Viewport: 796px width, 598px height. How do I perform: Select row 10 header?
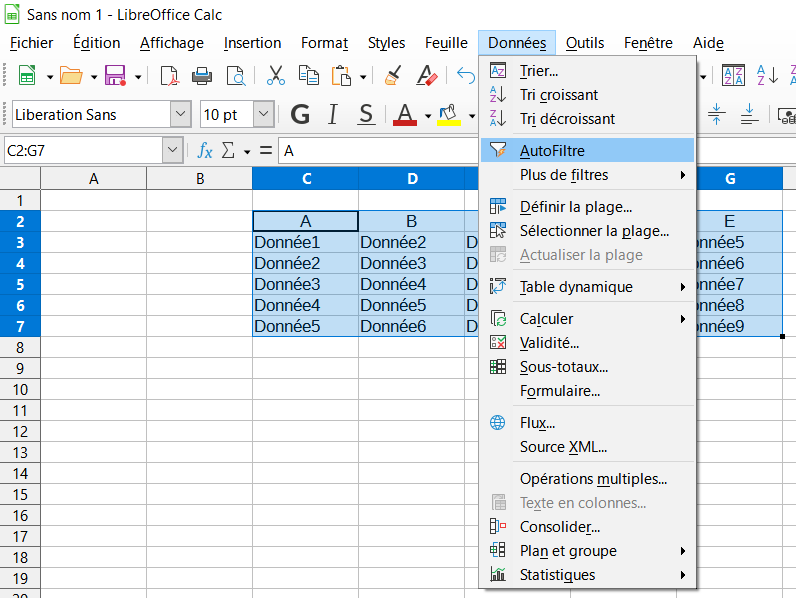[20, 390]
